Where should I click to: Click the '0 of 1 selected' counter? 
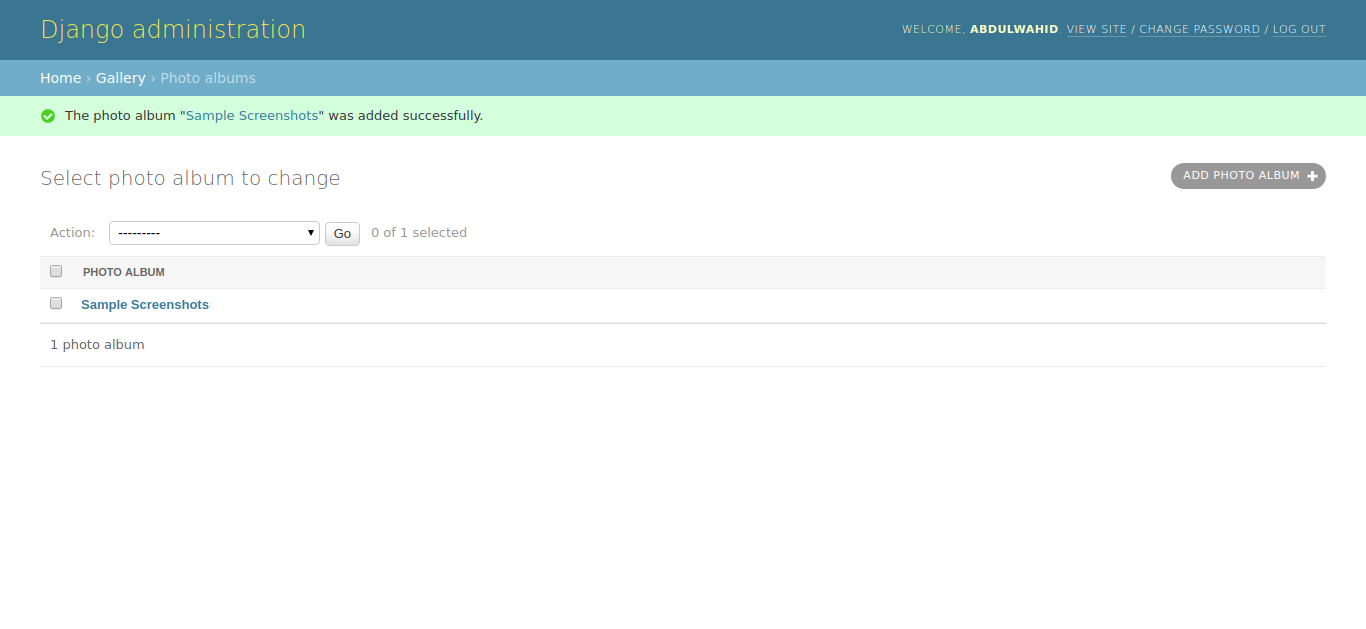click(419, 233)
